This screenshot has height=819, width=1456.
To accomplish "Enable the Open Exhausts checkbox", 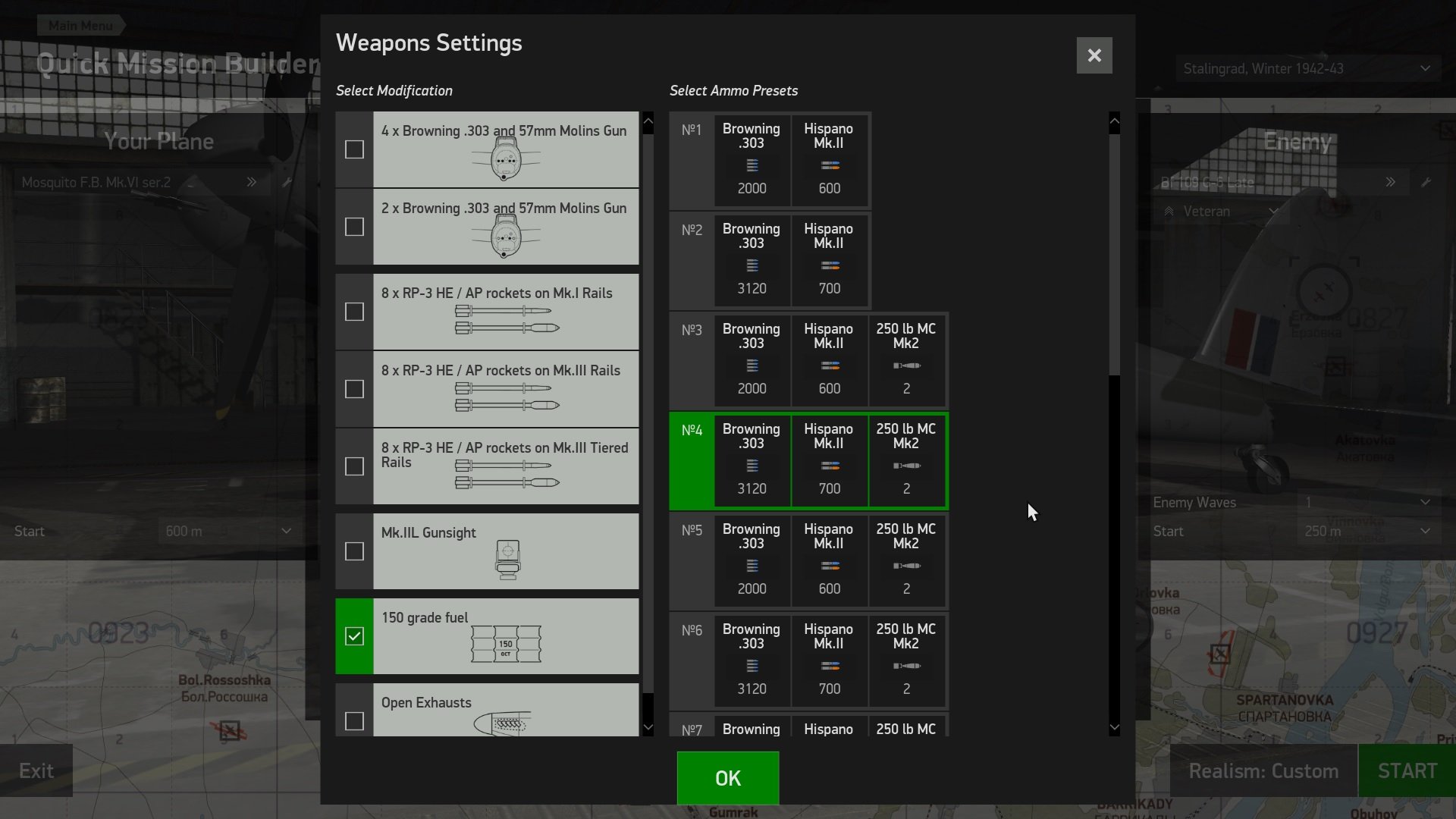I will click(x=354, y=721).
